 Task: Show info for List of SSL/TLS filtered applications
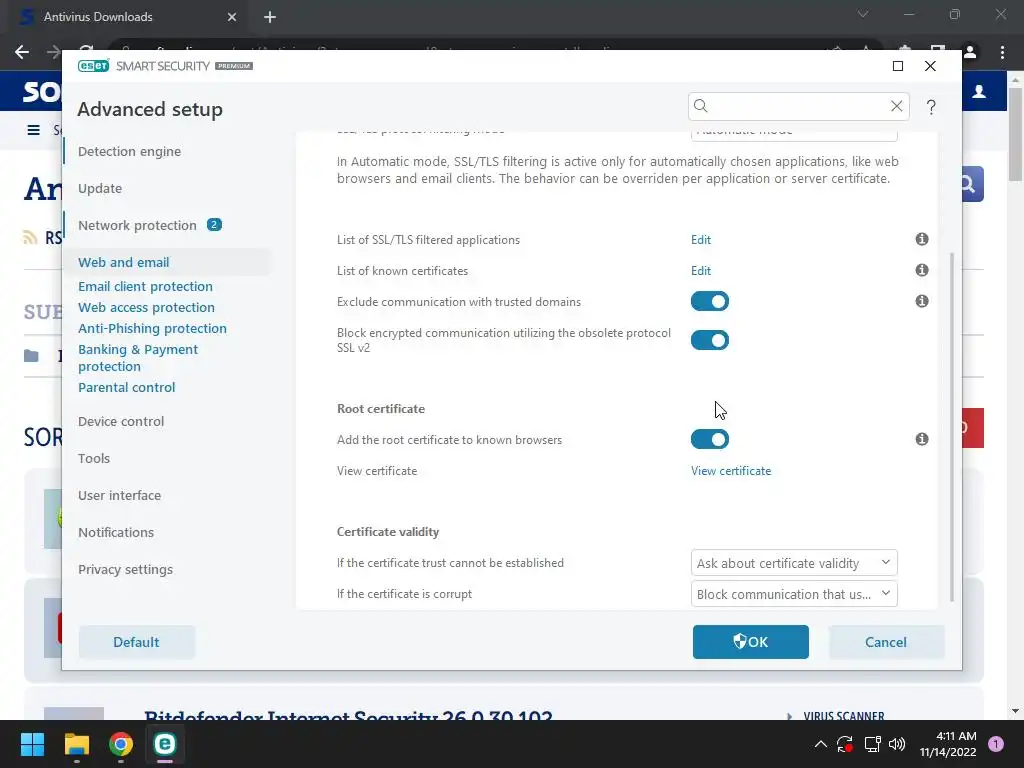(x=921, y=239)
